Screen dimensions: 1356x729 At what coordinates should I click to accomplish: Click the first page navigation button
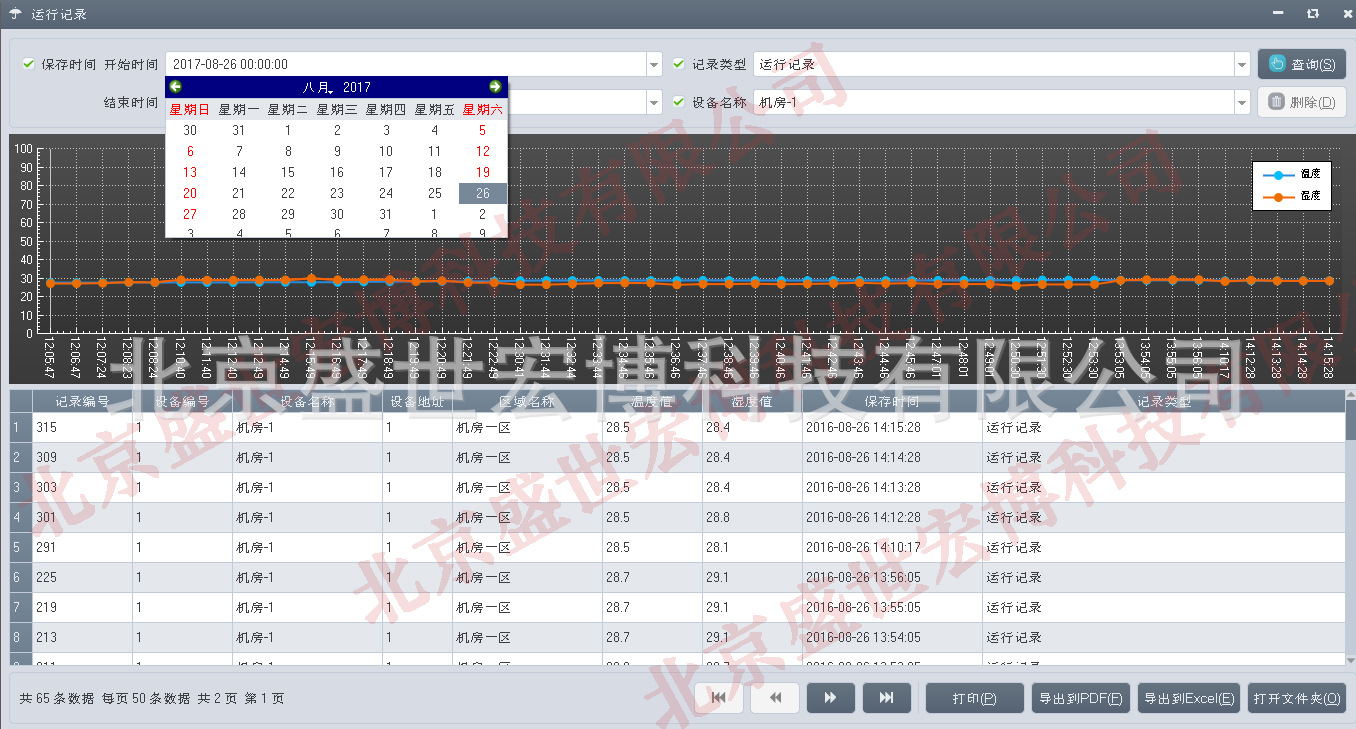click(x=718, y=698)
